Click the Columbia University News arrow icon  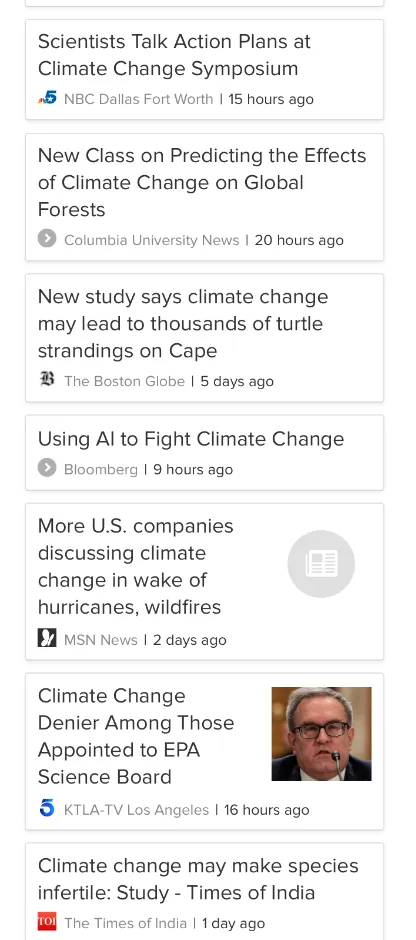click(47, 239)
